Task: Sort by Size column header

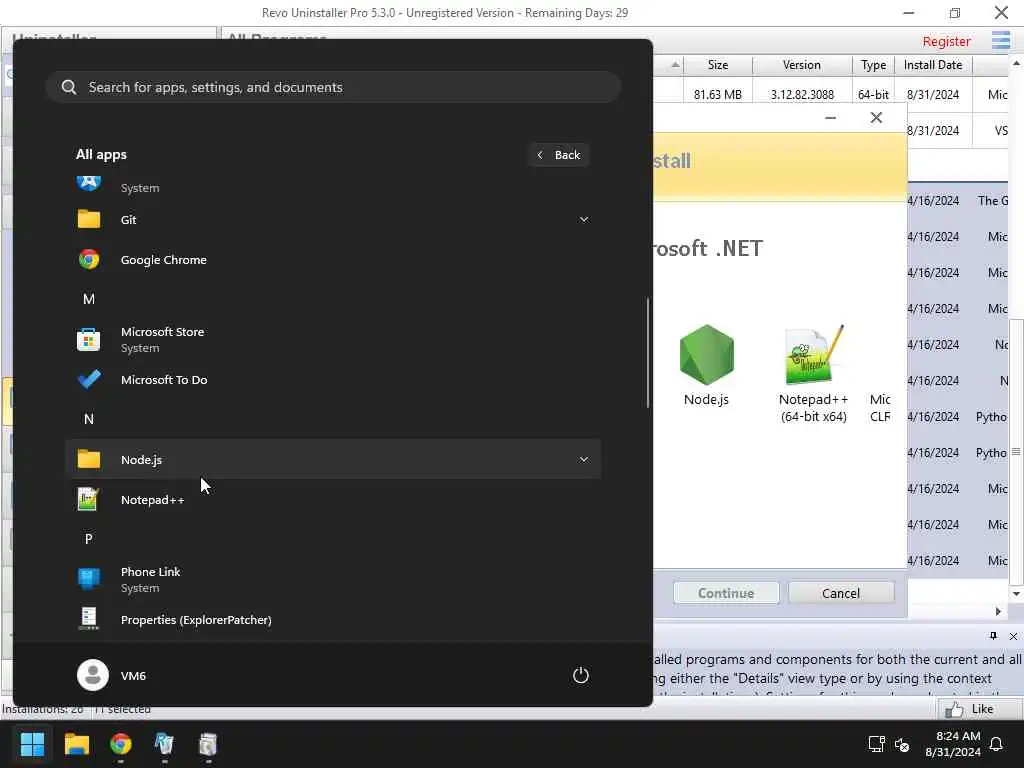Action: (718, 65)
